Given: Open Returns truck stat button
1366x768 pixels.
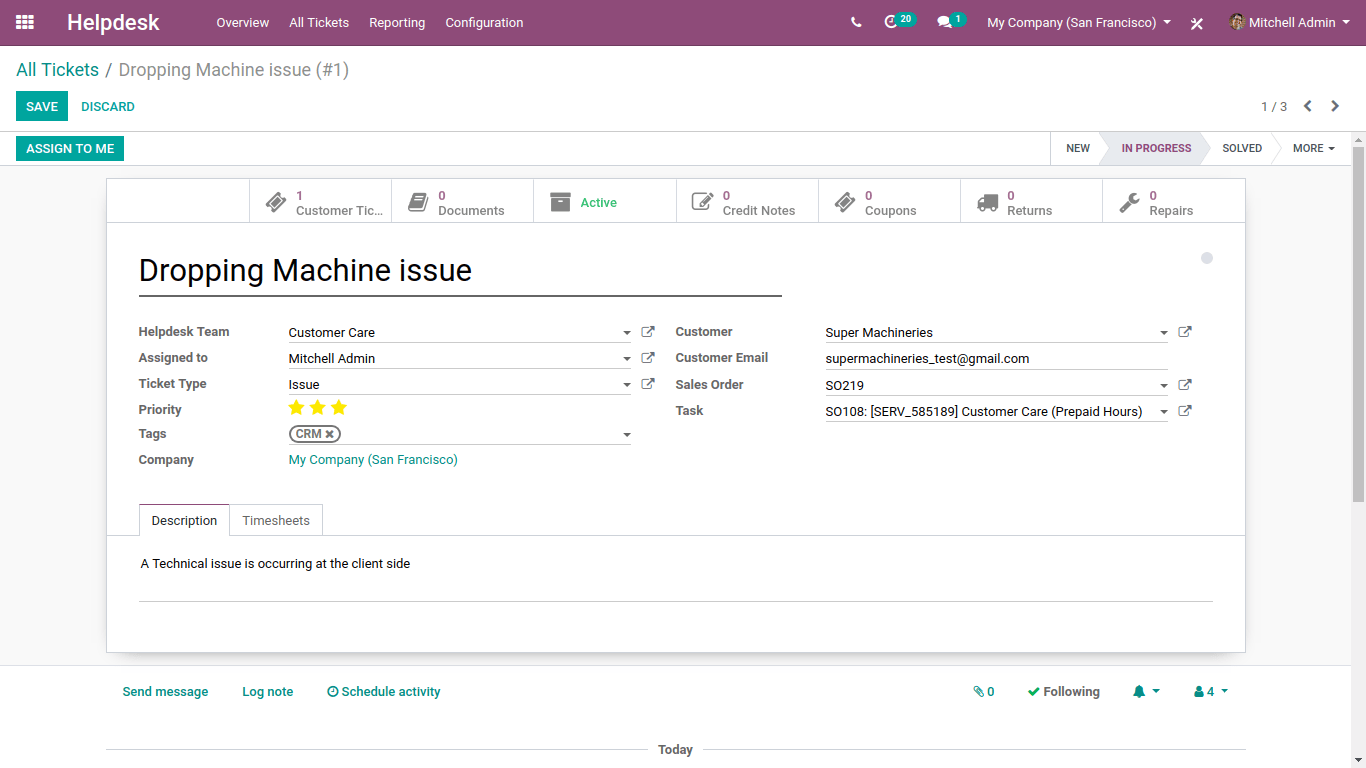Looking at the screenshot, I should (x=1031, y=201).
